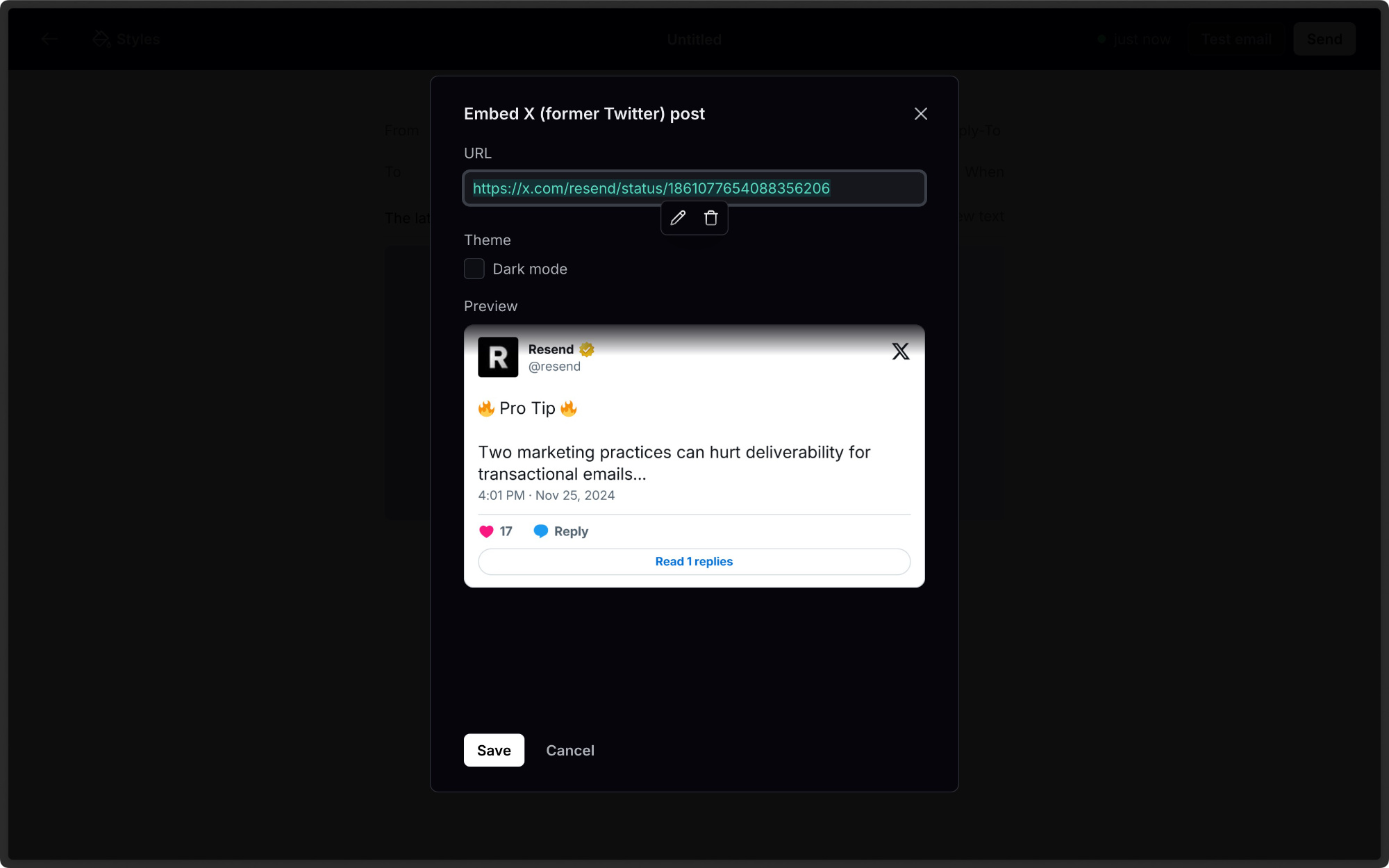Image resolution: width=1389 pixels, height=868 pixels.
Task: Click the pencil edit icon below URL
Action: pos(678,218)
